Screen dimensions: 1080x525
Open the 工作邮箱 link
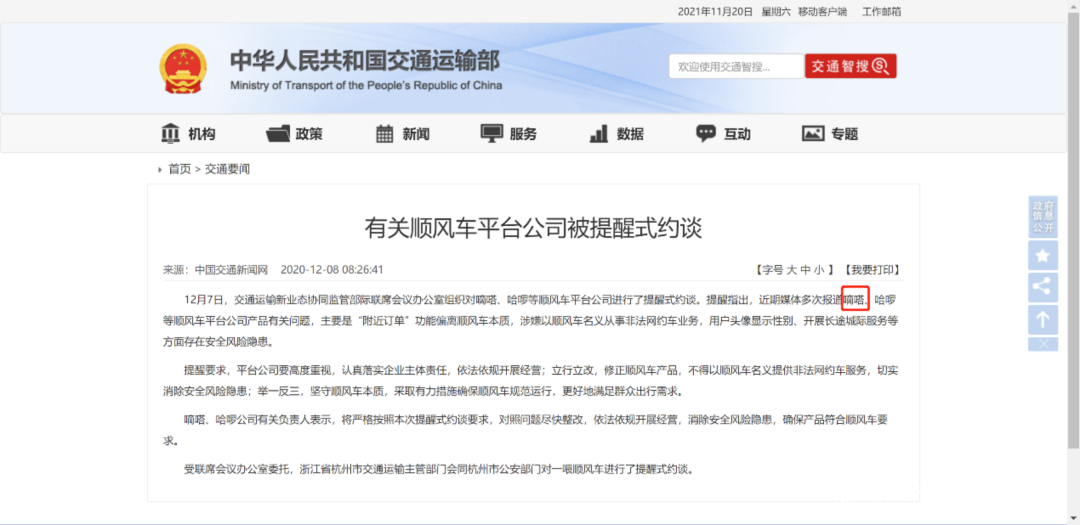[x=882, y=12]
